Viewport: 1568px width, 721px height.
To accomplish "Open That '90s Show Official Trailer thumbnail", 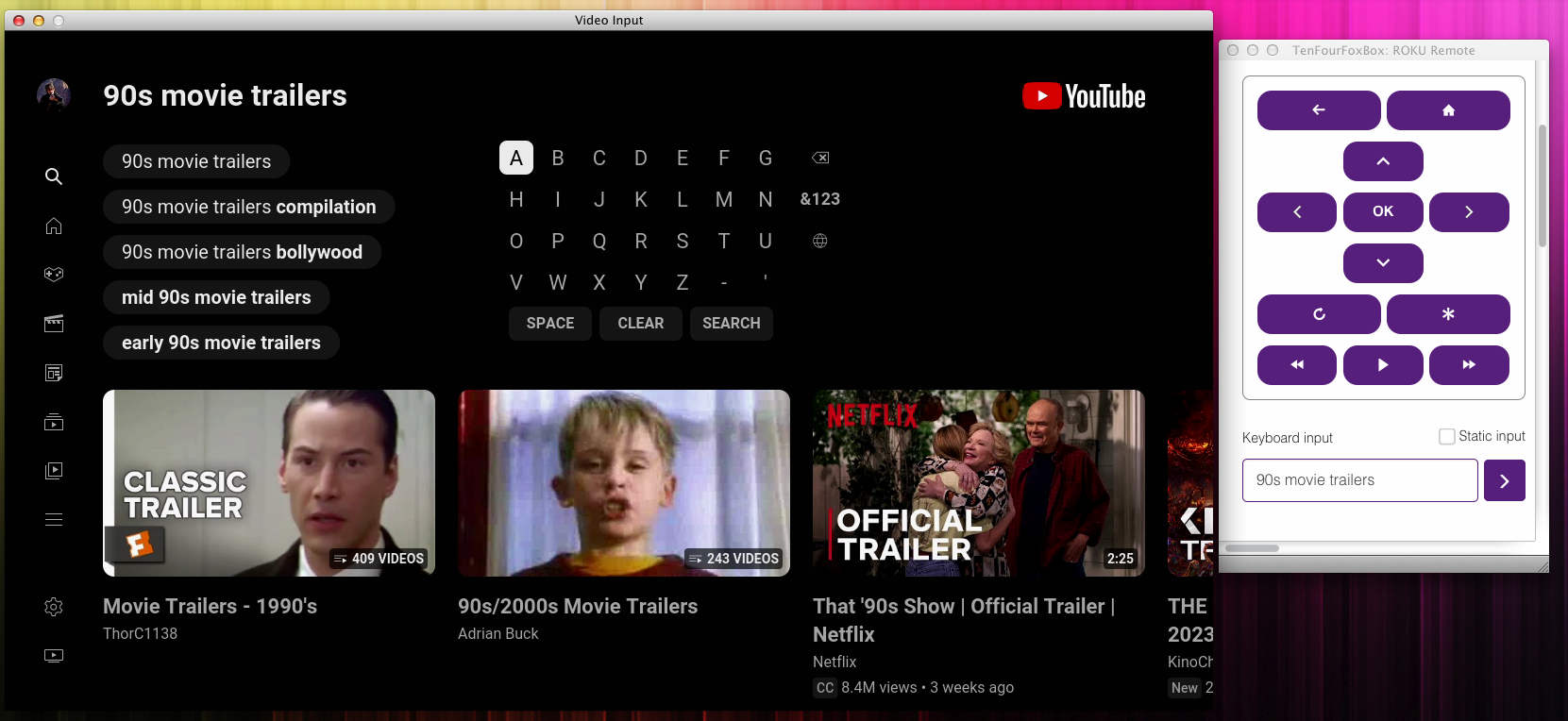I will (979, 483).
